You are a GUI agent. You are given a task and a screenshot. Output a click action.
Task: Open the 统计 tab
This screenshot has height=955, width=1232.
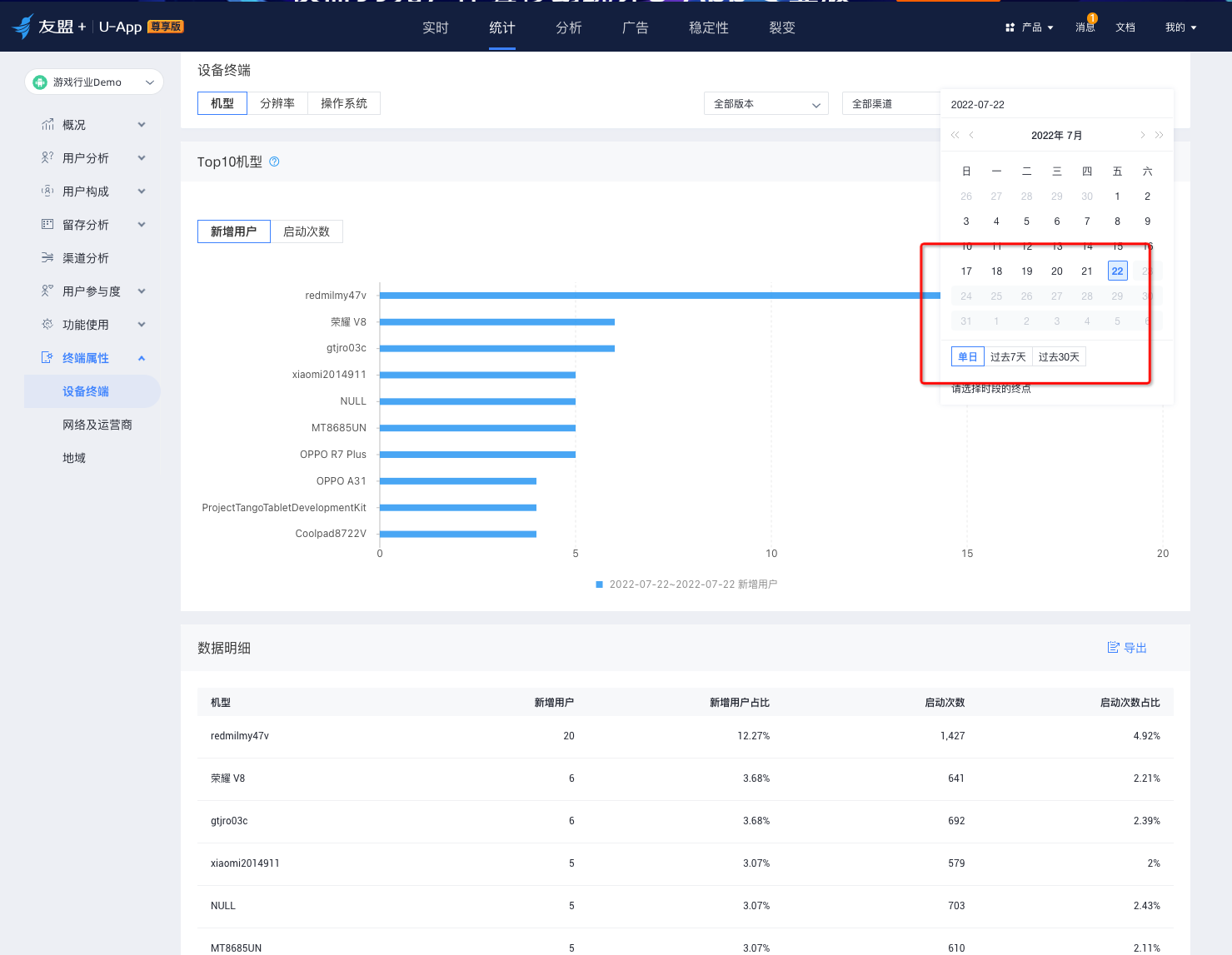click(x=502, y=27)
